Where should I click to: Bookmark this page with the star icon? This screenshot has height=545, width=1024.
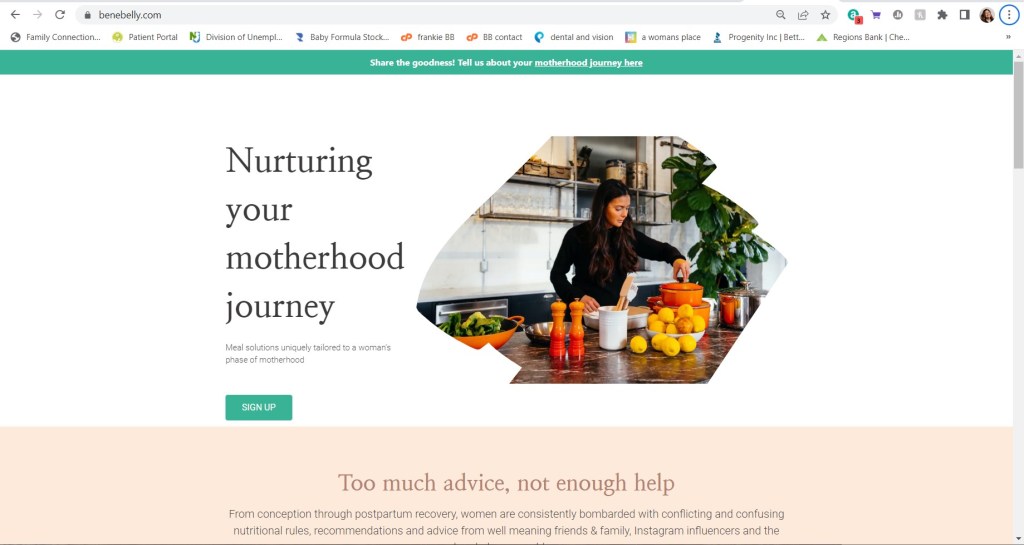click(825, 15)
